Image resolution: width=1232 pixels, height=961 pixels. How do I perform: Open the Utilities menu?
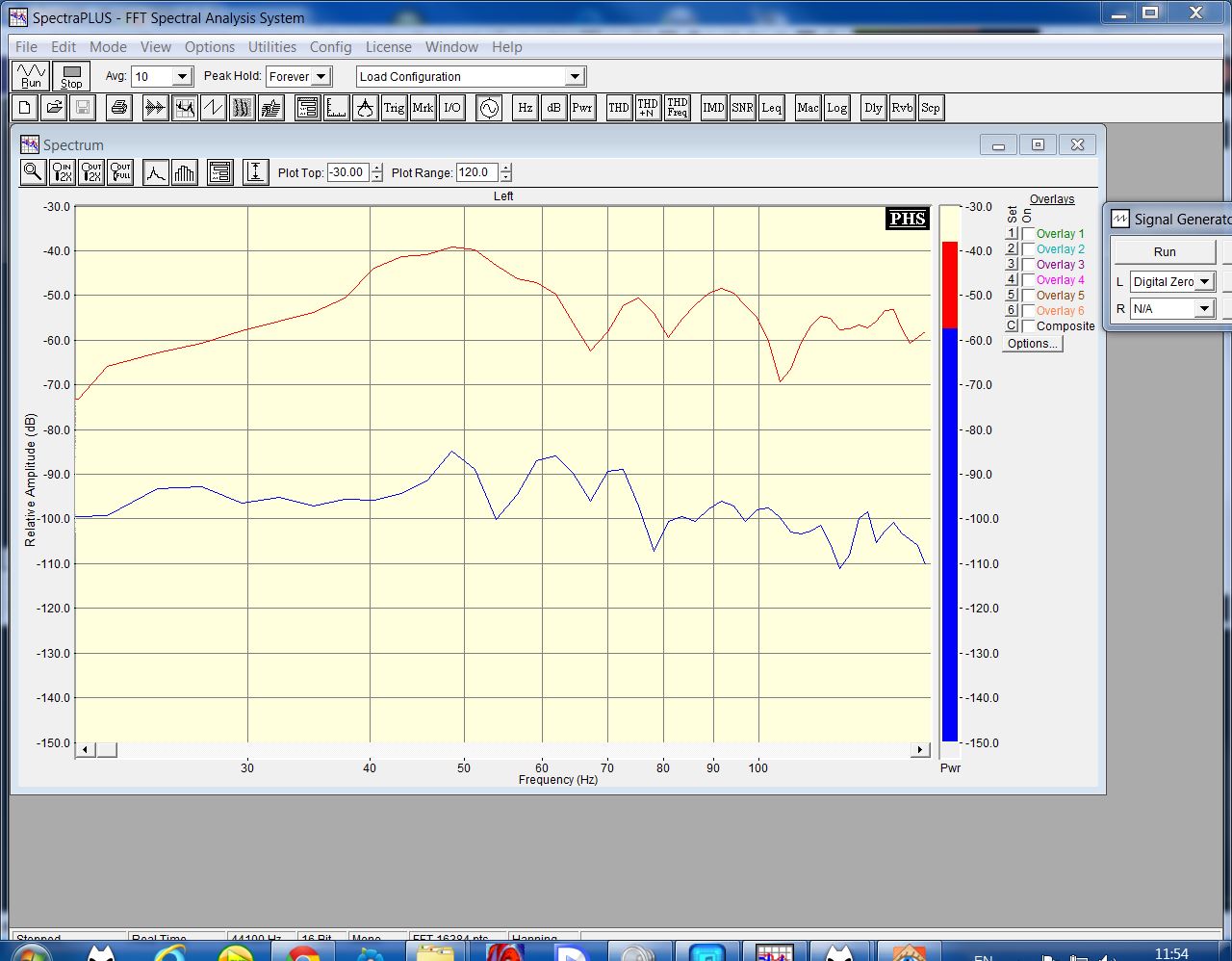(271, 47)
